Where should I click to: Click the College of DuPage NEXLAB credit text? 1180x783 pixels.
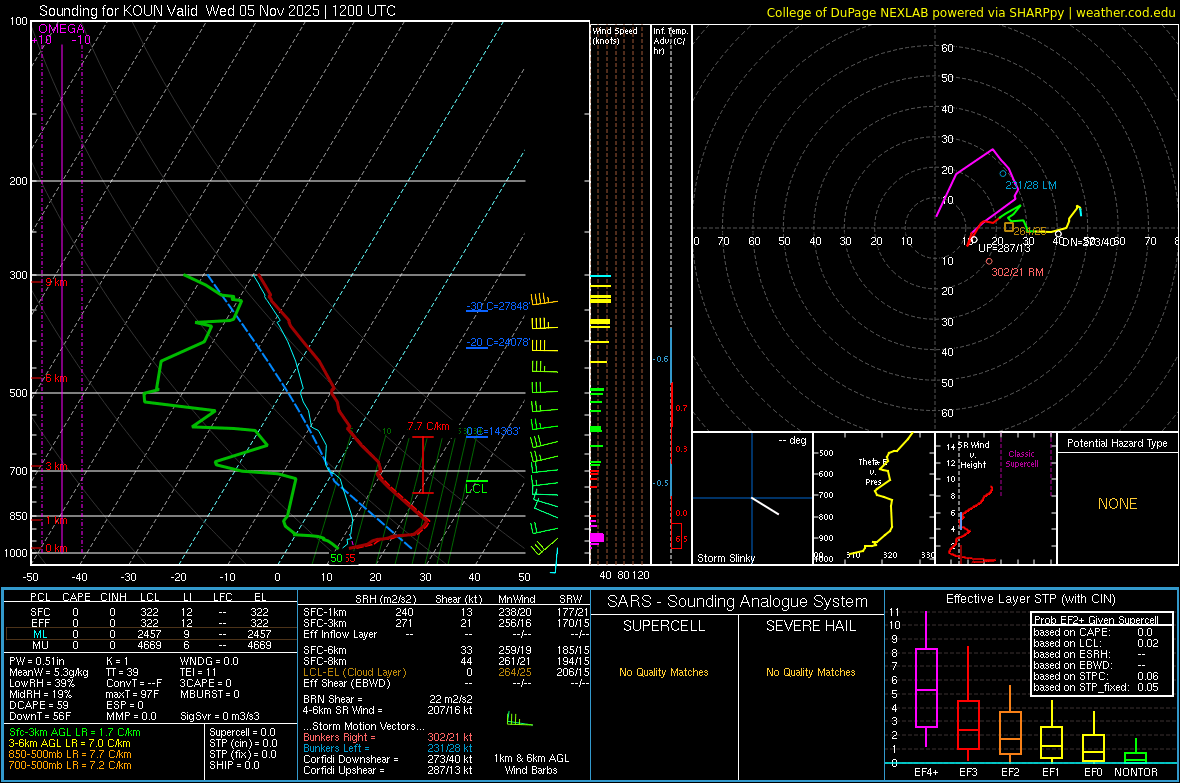(970, 12)
